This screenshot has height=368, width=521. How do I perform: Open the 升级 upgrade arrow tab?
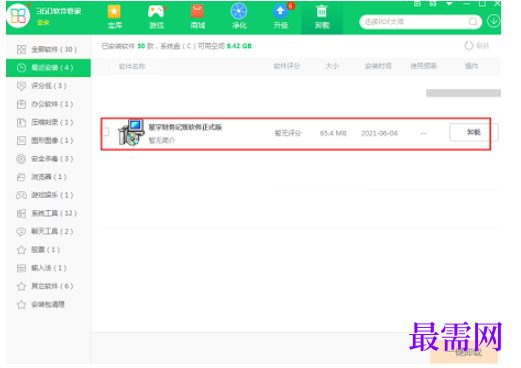click(281, 16)
